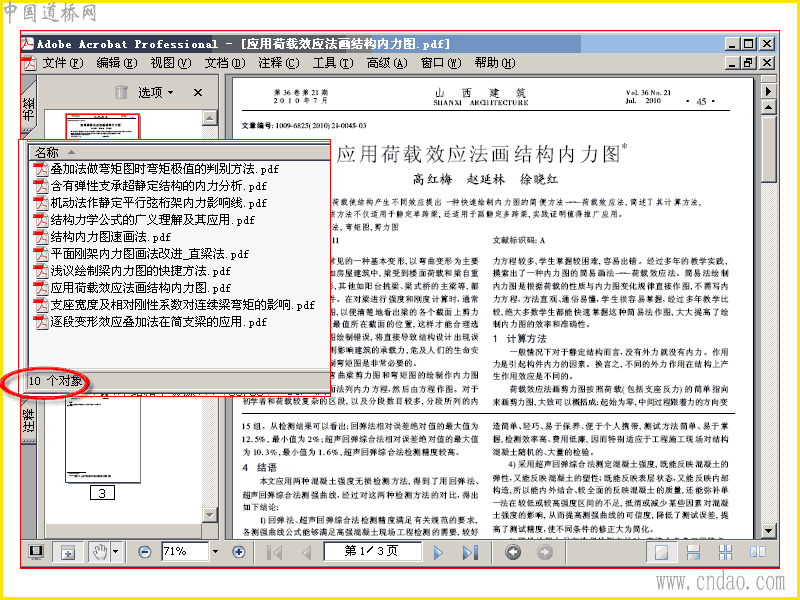Jump to first page arrow
Viewport: 800px width, 600px height.
click(274, 552)
